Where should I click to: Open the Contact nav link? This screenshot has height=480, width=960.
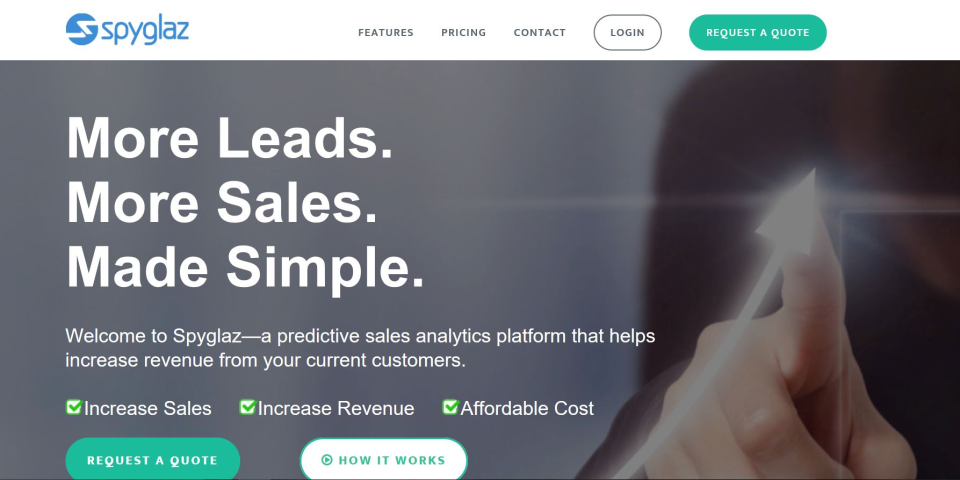coord(539,32)
